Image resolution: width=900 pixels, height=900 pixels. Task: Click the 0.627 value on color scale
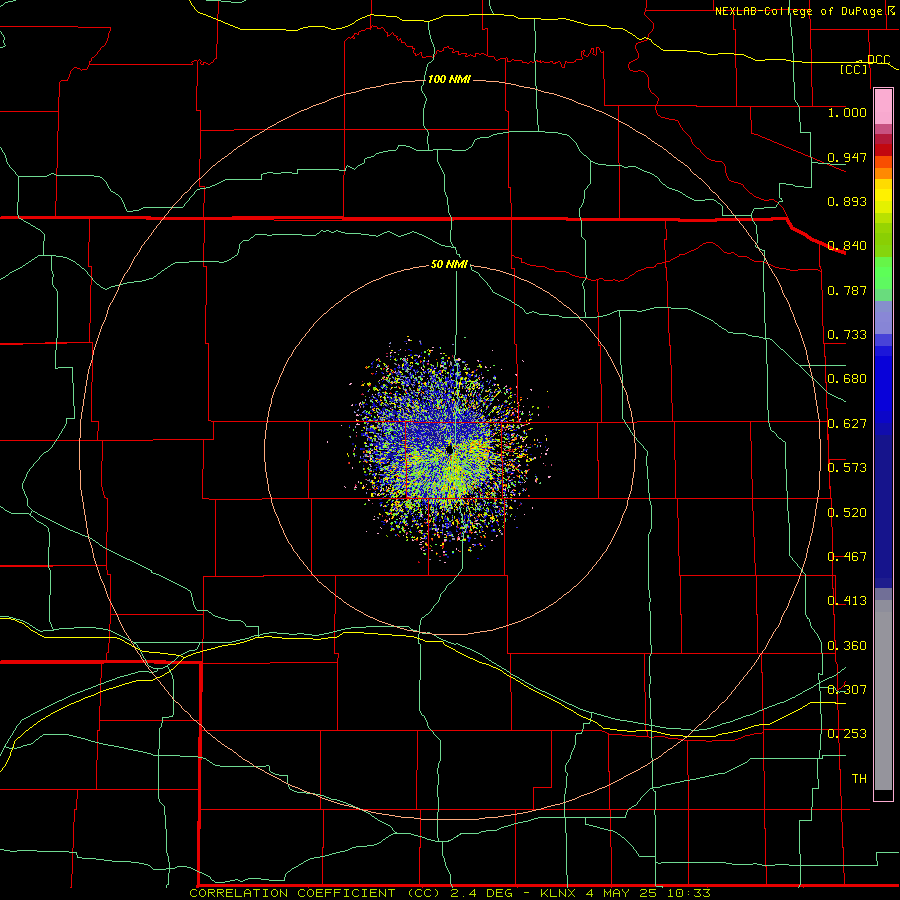[847, 424]
